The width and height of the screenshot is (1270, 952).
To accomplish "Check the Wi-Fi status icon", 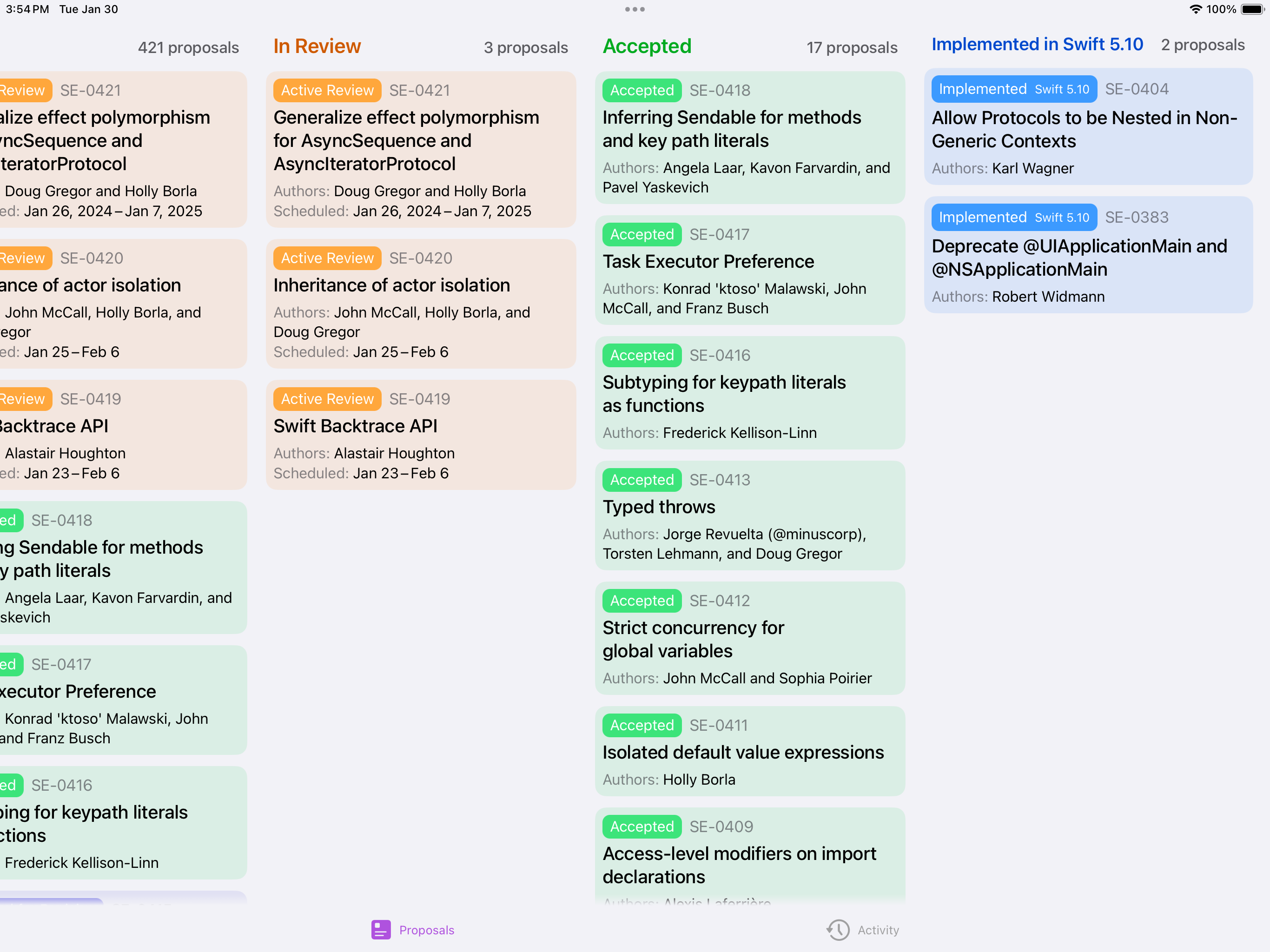I will click(x=1195, y=9).
